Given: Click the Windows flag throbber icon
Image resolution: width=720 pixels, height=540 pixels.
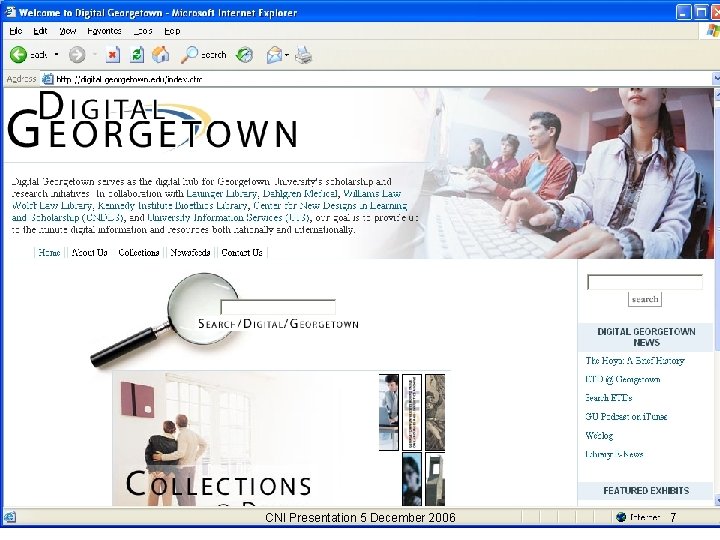Looking at the screenshot, I should (713, 31).
